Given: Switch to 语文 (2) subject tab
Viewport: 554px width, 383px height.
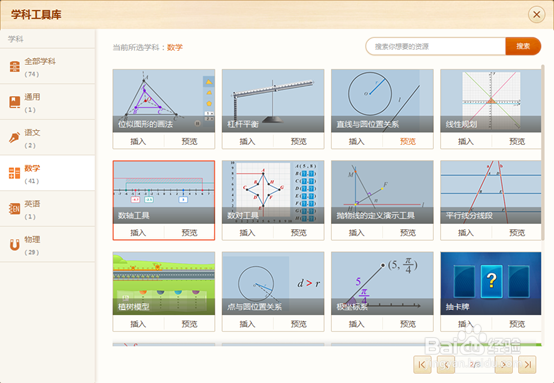Looking at the screenshot, I should [47, 138].
